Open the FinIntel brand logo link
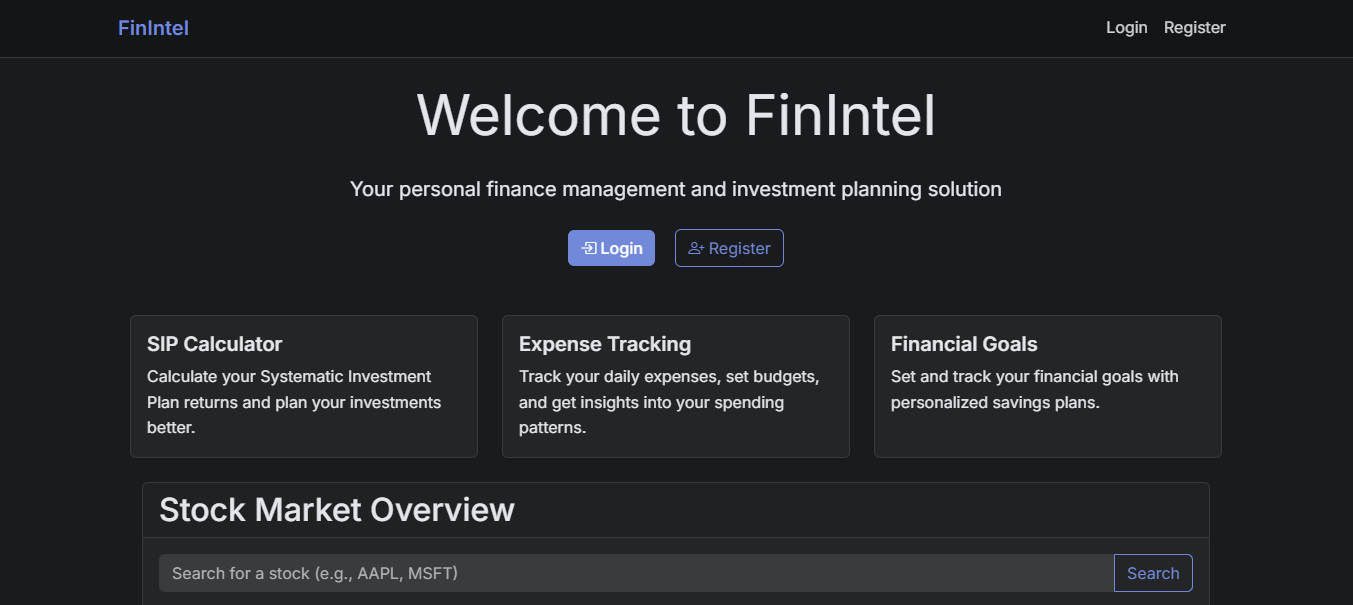Viewport: 1353px width, 605px height. tap(153, 28)
